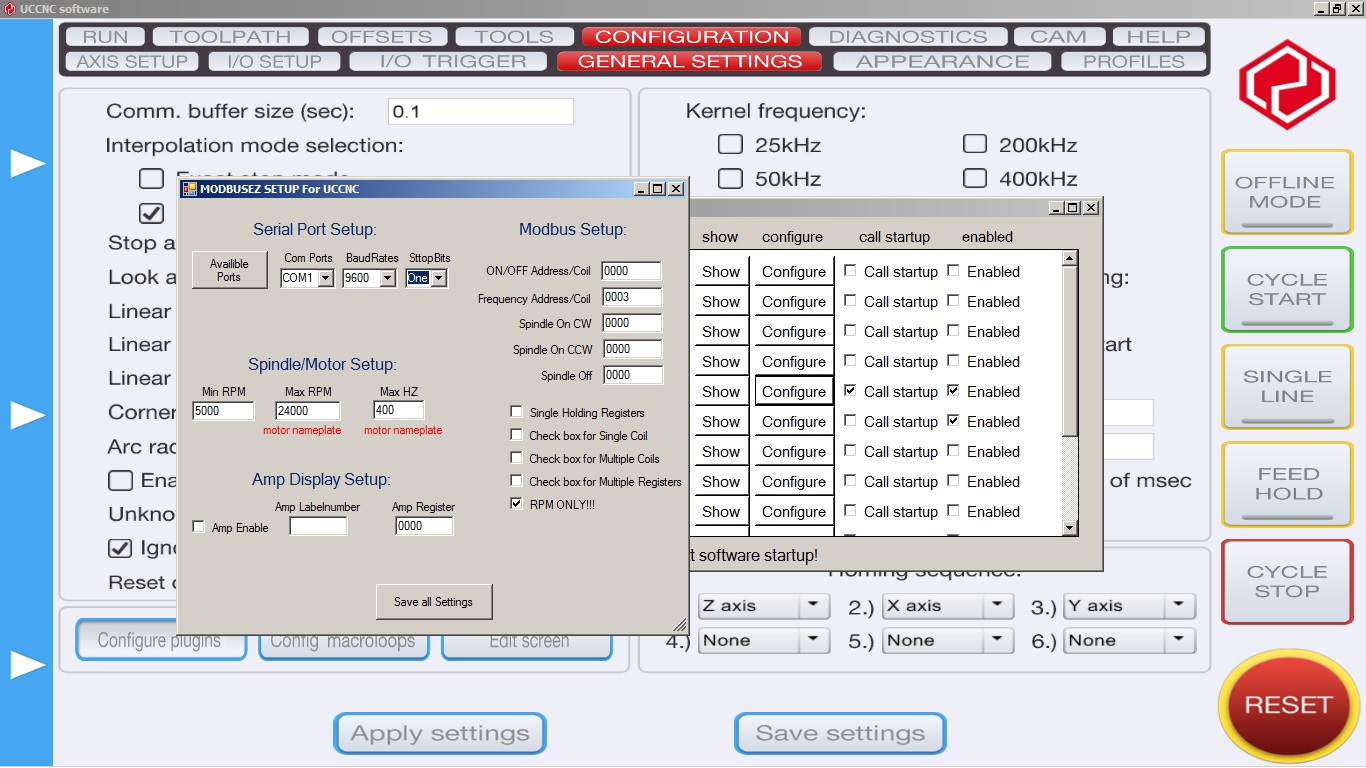Click Show in the first plugin row

[x=720, y=271]
